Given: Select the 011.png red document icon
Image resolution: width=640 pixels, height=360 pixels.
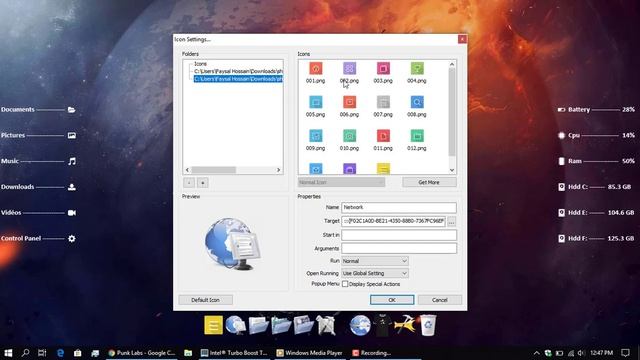Looking at the screenshot, I should [383, 136].
